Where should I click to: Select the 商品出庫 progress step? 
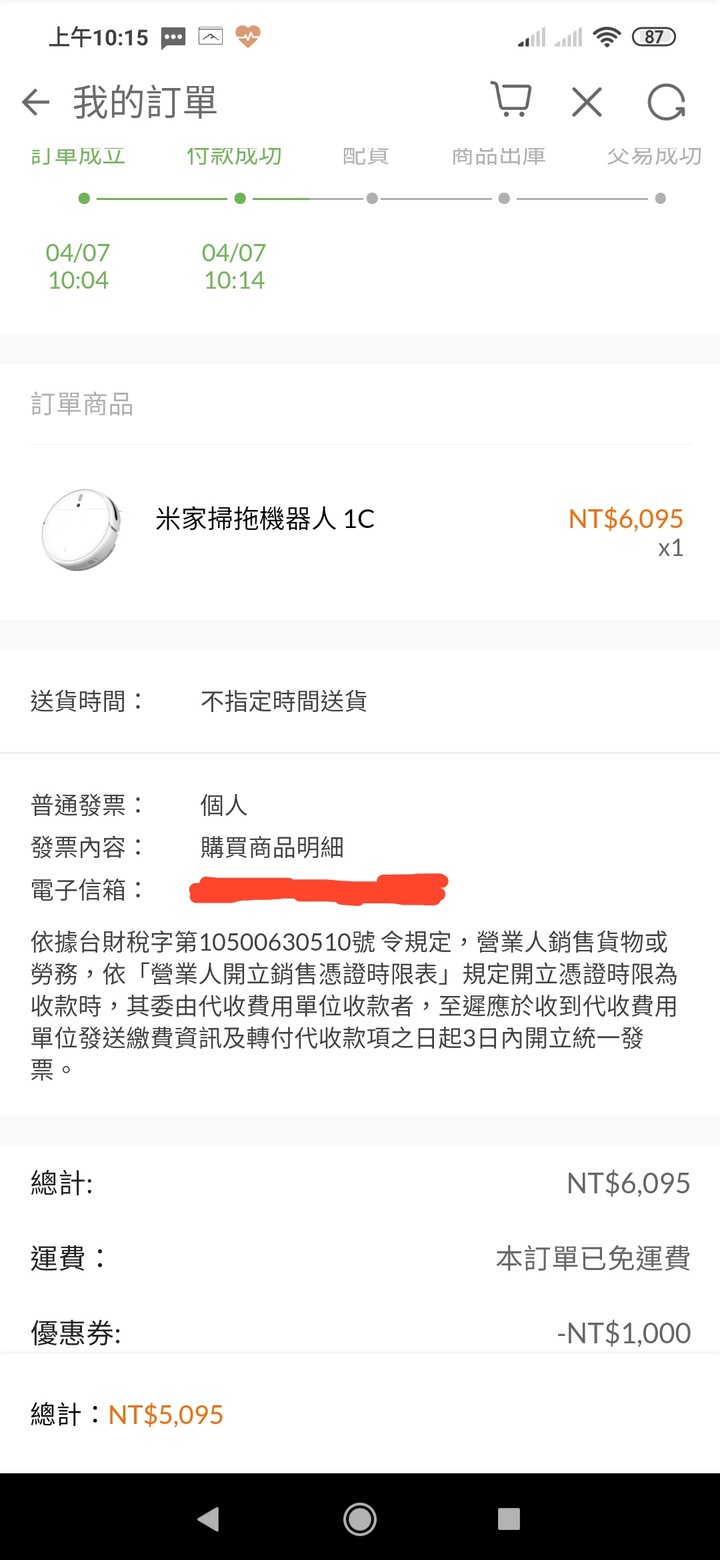pos(498,156)
